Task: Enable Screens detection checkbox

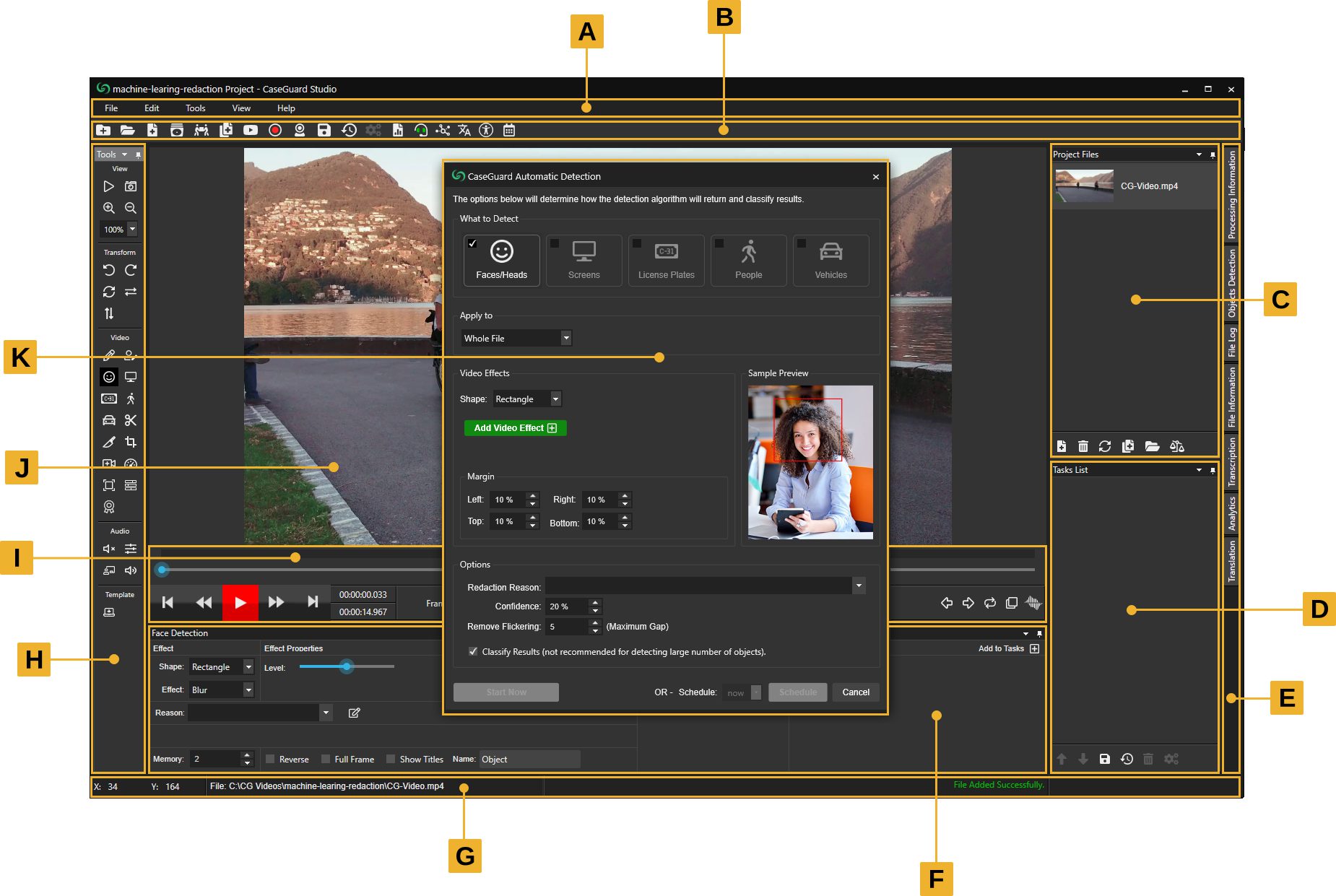Action: (x=555, y=243)
